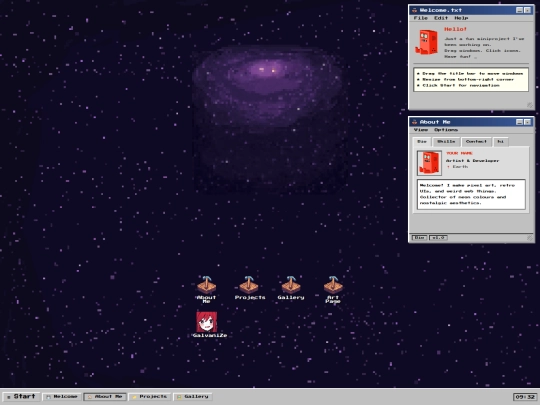Open the Projects desktop icon
The width and height of the screenshot is (540, 405).
(x=250, y=288)
